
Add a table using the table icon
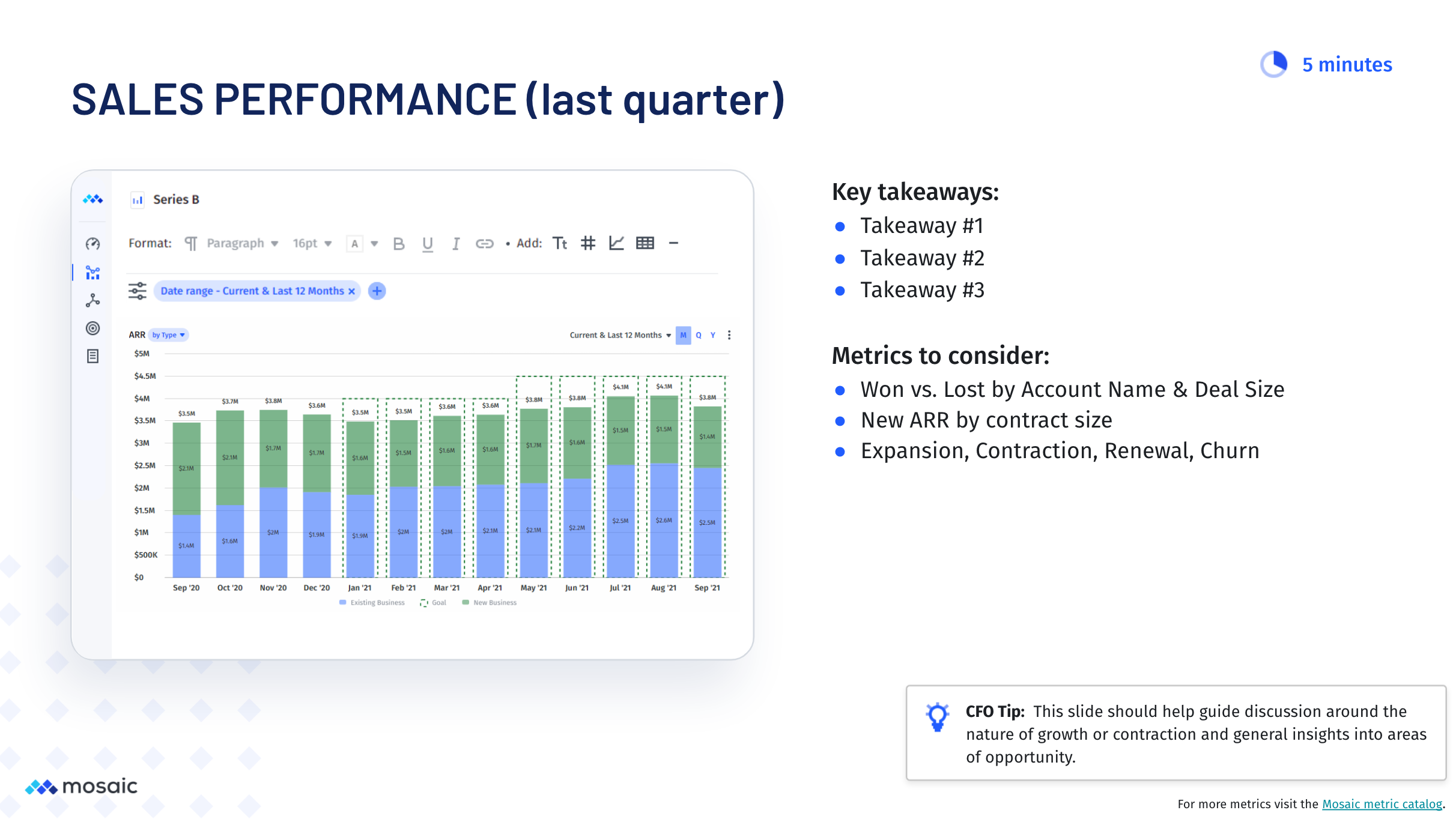(x=645, y=243)
